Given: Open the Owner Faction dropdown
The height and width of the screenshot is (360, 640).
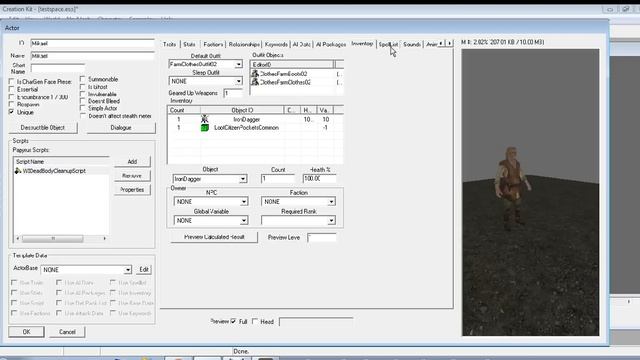Looking at the screenshot, I should 331,202.
